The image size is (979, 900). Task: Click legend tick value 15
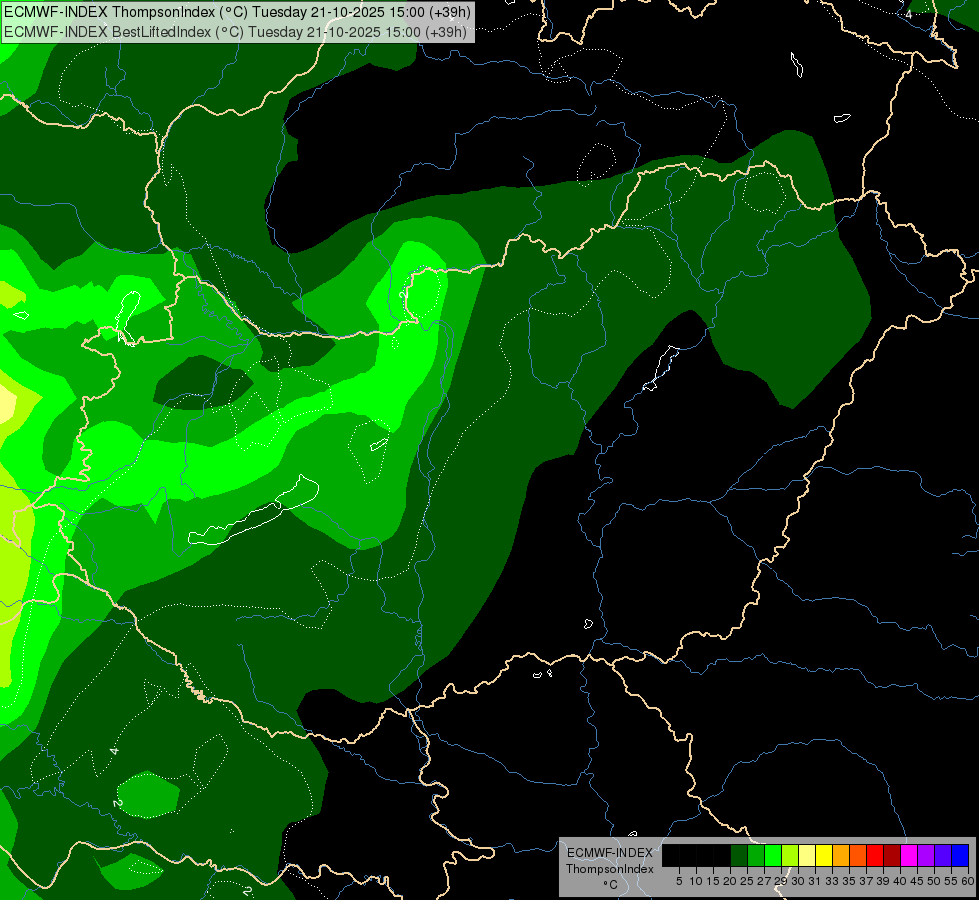pos(713,881)
